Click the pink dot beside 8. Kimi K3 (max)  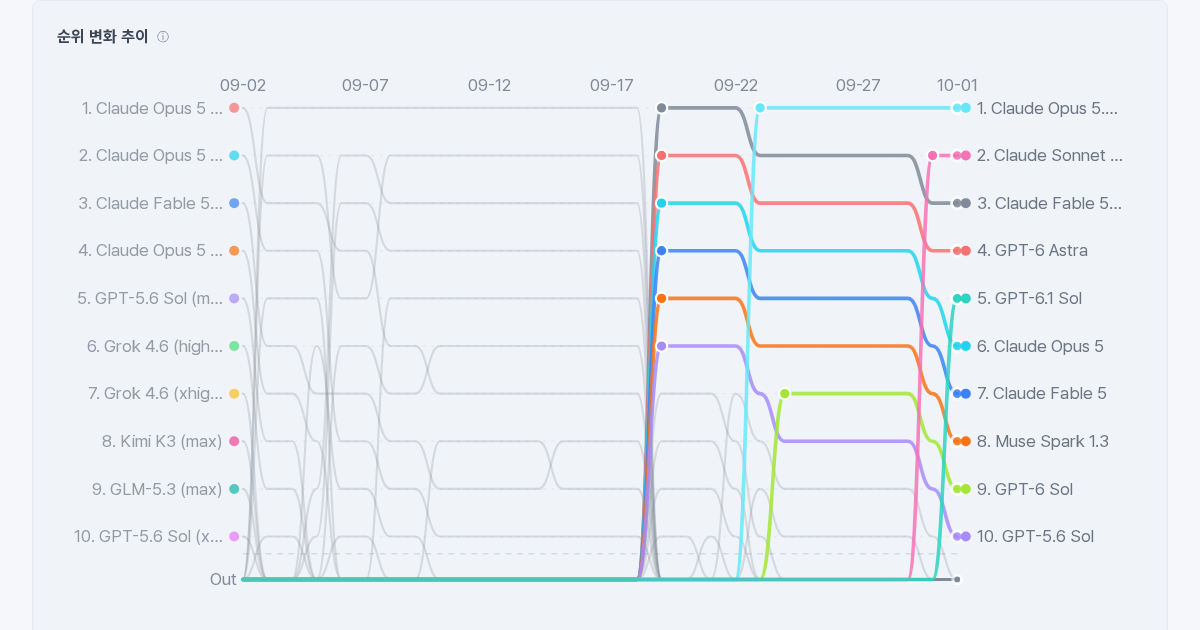tap(234, 441)
